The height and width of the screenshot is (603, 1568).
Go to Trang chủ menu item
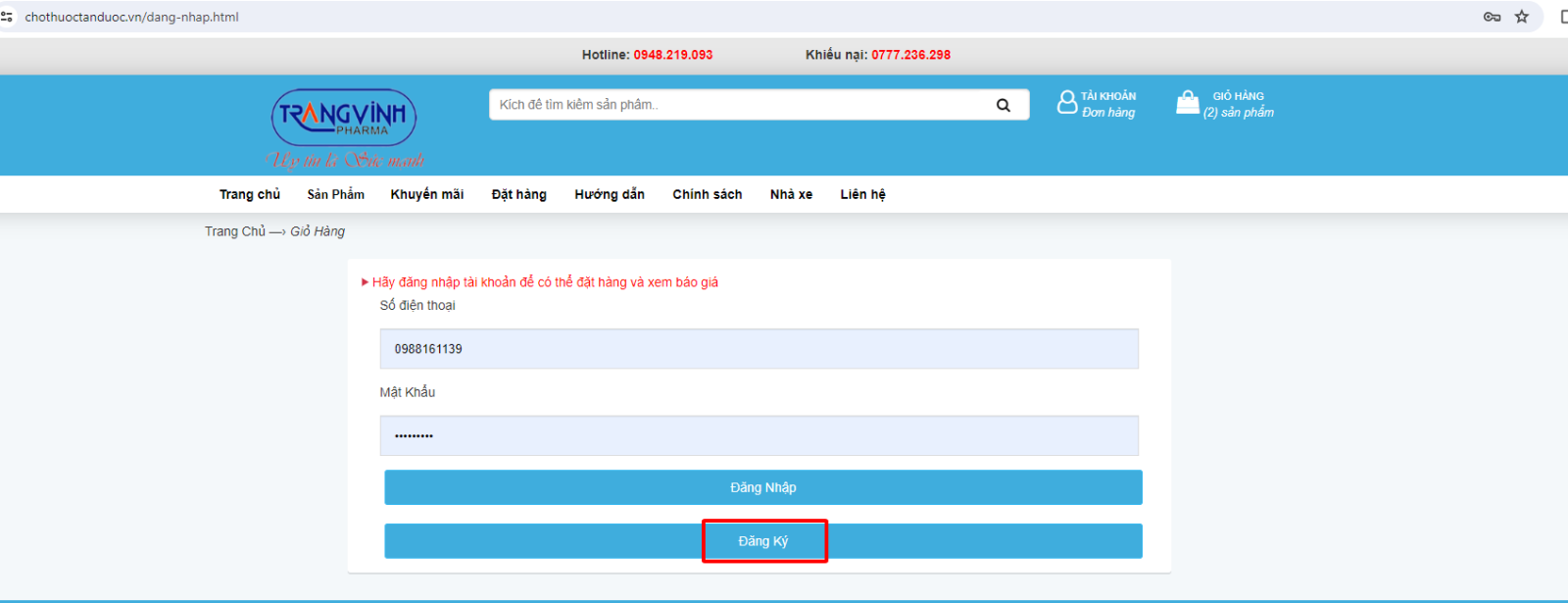tap(249, 194)
